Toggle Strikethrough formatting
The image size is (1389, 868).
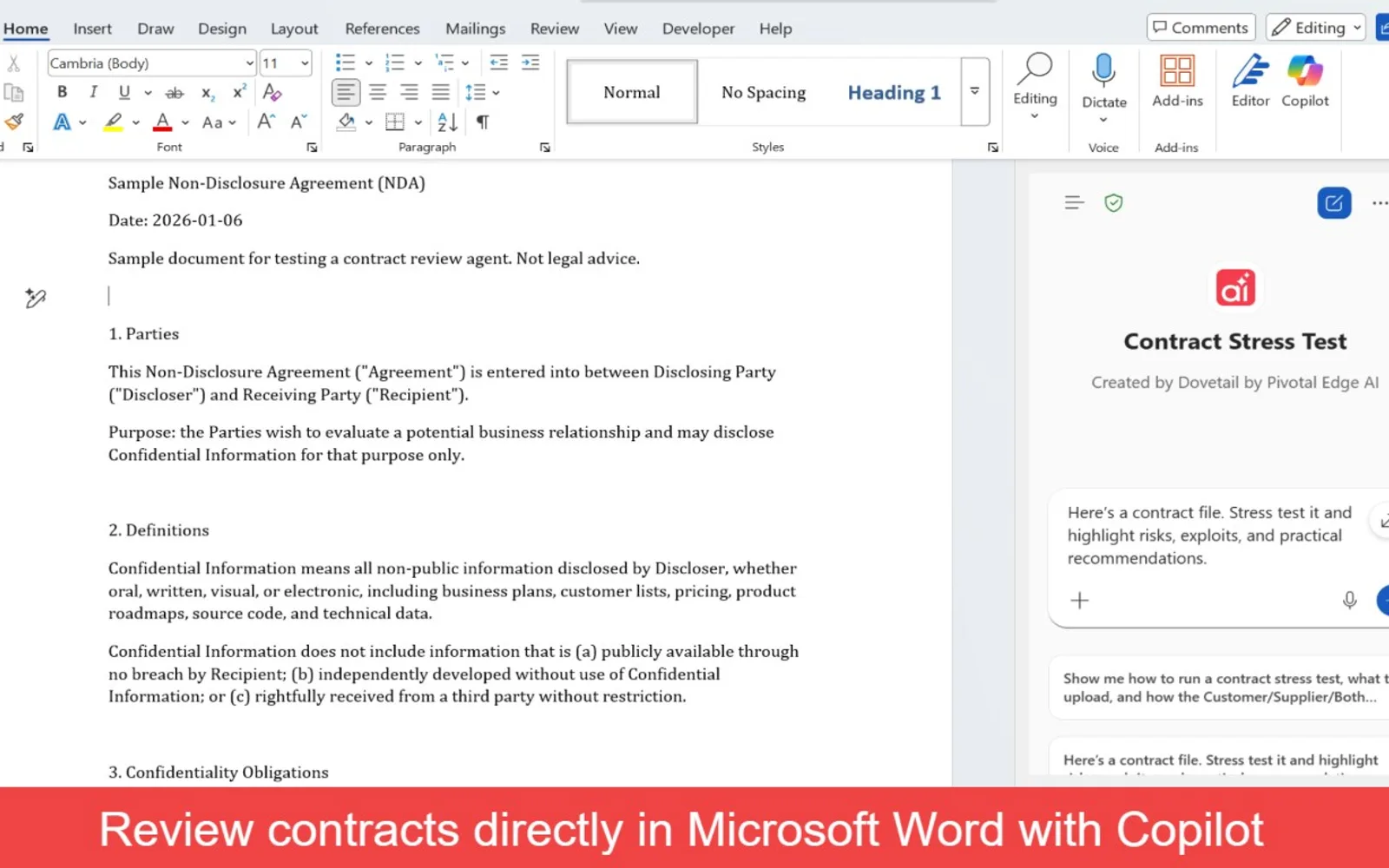tap(174, 93)
